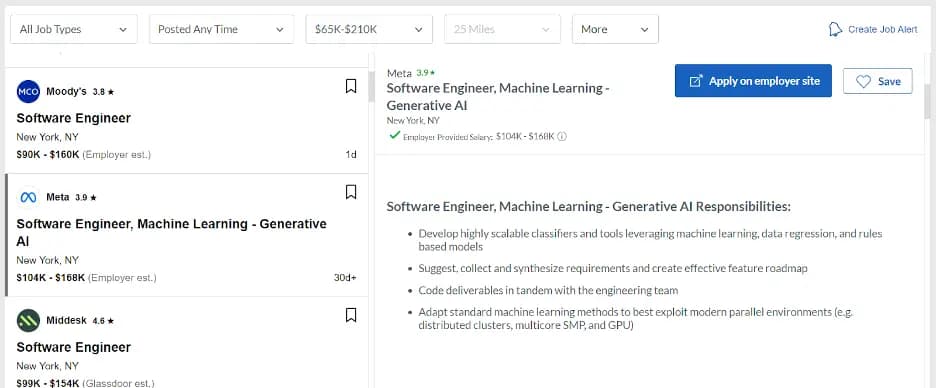936x388 pixels.
Task: Open the Posted Any Time filter
Action: [221, 29]
